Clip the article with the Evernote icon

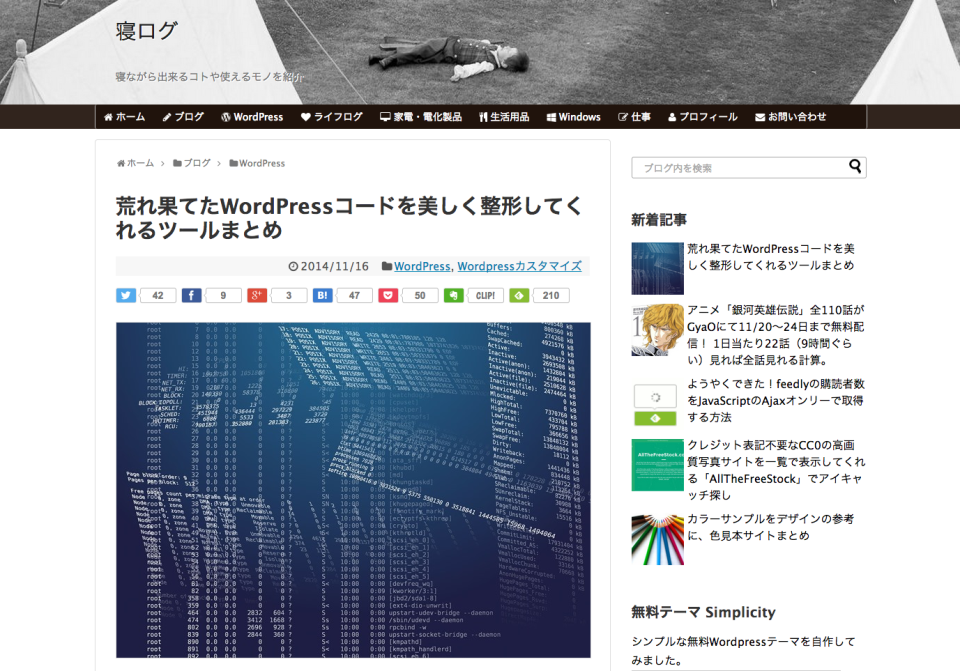point(454,295)
